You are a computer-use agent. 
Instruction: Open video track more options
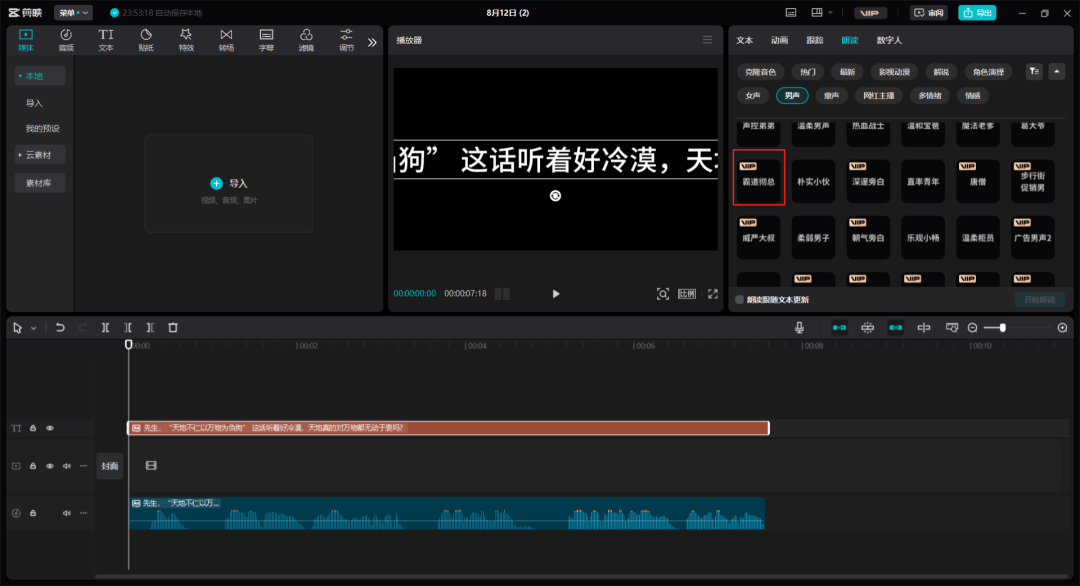tap(83, 466)
